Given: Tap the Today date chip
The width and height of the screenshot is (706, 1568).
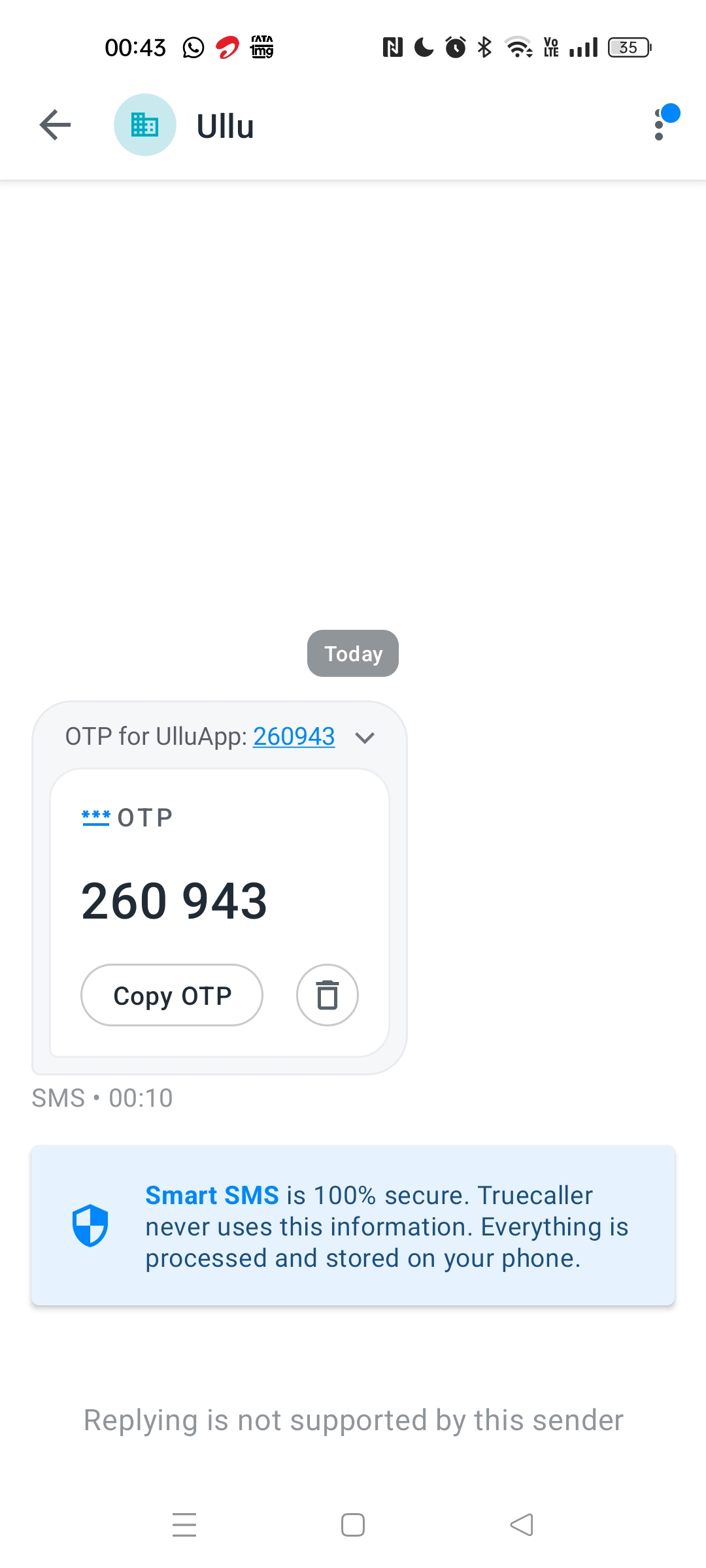Looking at the screenshot, I should (353, 653).
